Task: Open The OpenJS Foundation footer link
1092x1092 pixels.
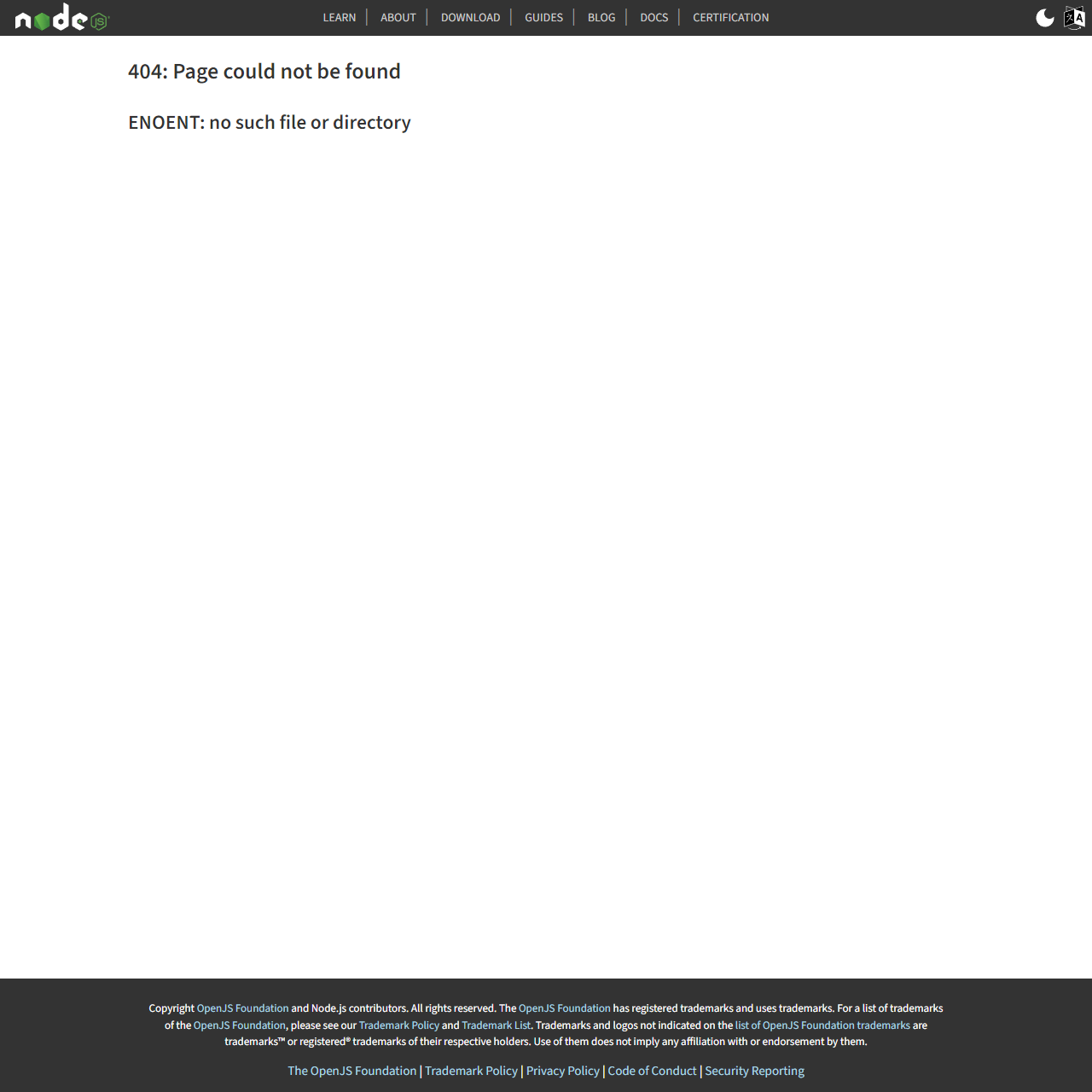Action: [351, 1071]
